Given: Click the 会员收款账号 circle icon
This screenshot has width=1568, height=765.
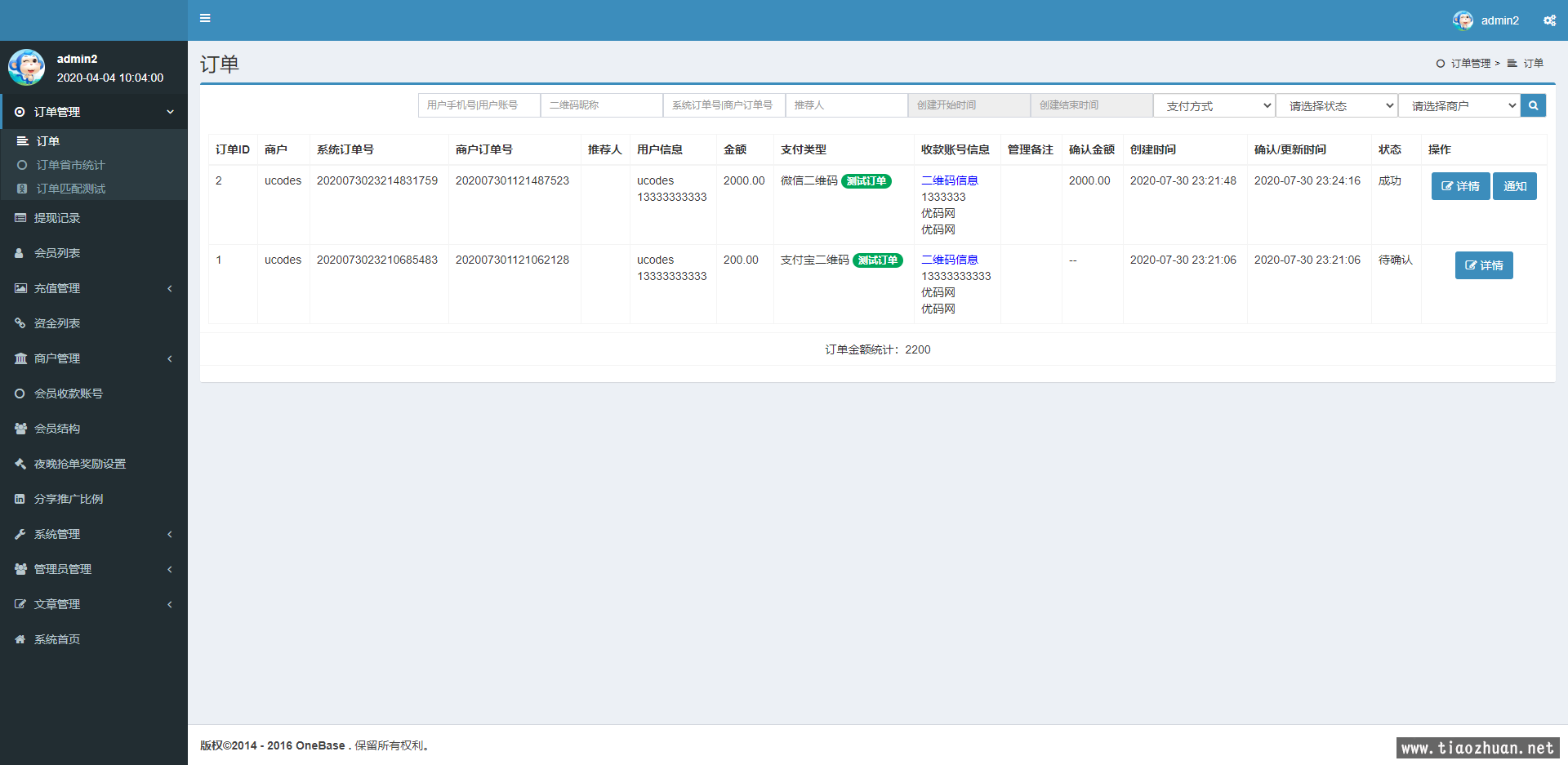Looking at the screenshot, I should click(x=20, y=394).
